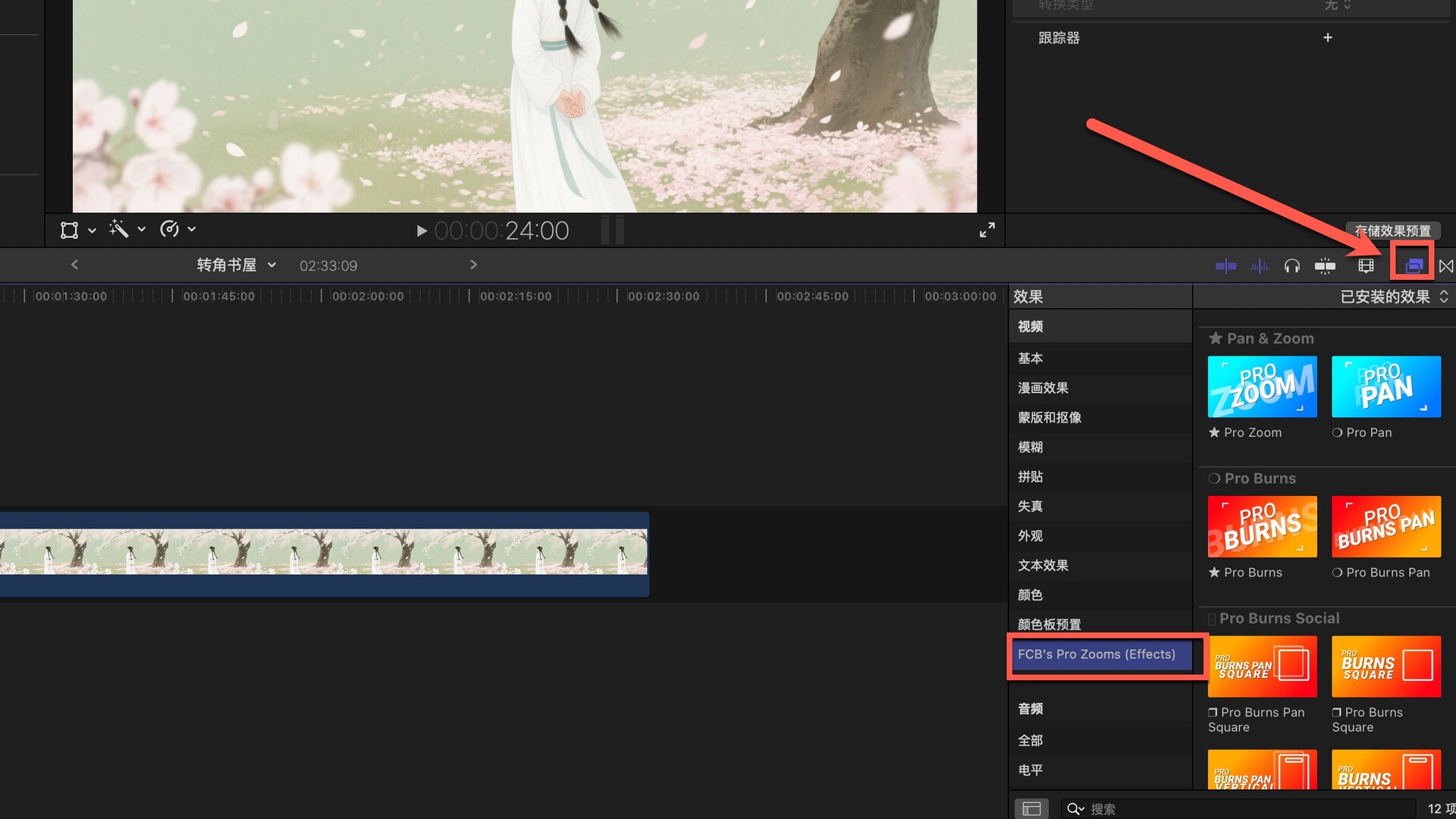Screen dimensions: 1456x819
Task: Open clip appearance filmstrip options
Action: click(x=1366, y=266)
